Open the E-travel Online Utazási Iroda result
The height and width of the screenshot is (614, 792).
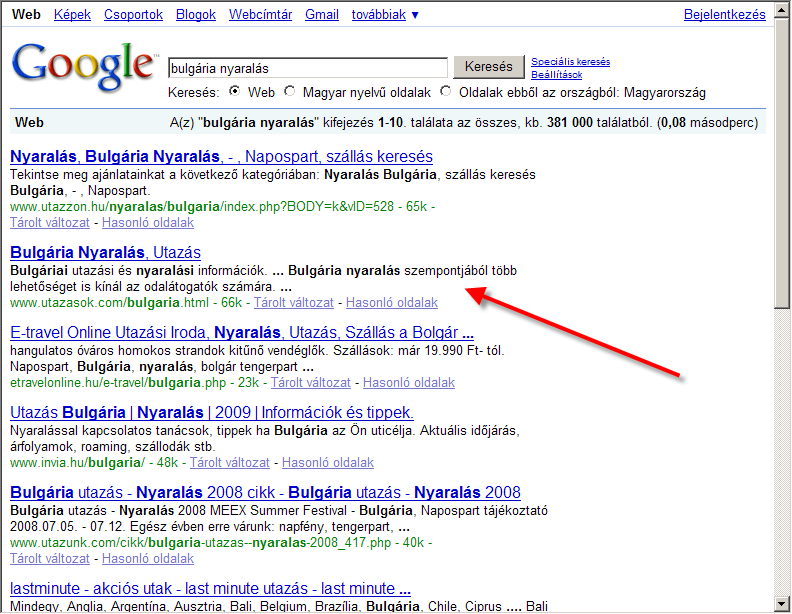(x=242, y=333)
